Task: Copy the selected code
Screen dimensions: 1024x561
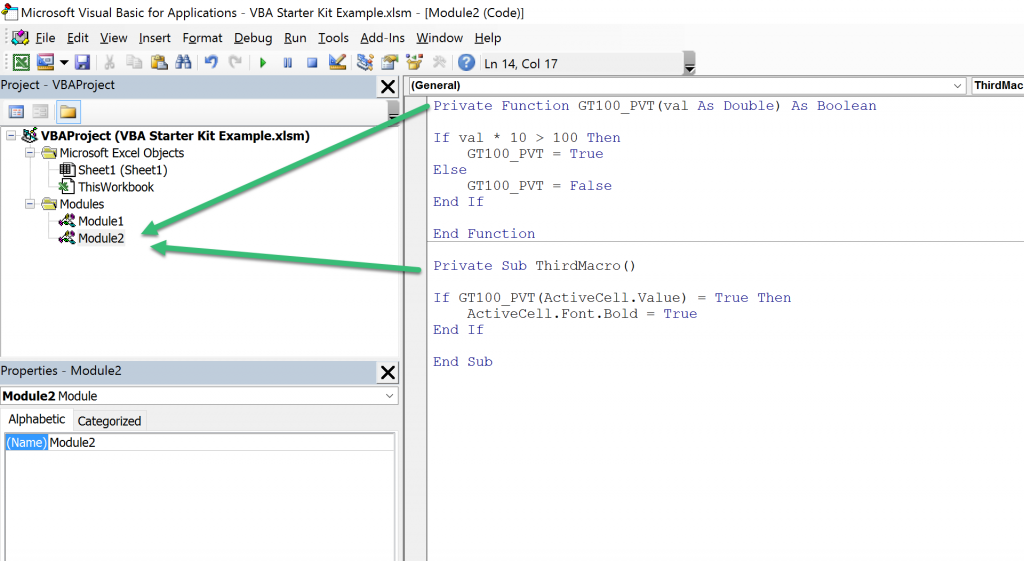Action: click(134, 63)
